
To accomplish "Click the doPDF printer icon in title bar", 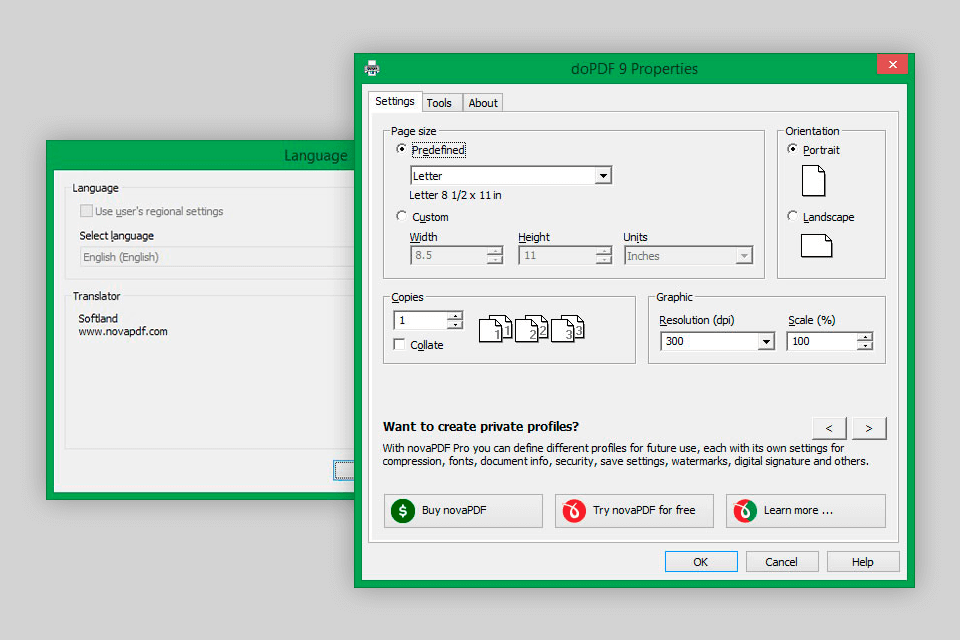I will click(372, 68).
